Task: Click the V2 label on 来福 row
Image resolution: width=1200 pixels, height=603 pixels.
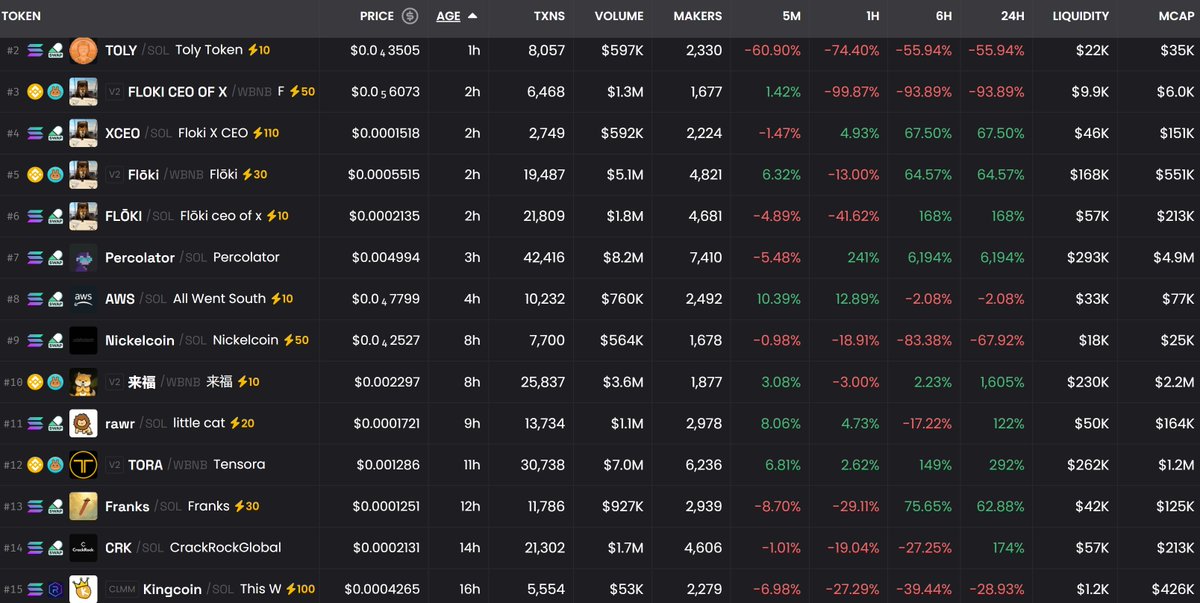Action: [114, 382]
